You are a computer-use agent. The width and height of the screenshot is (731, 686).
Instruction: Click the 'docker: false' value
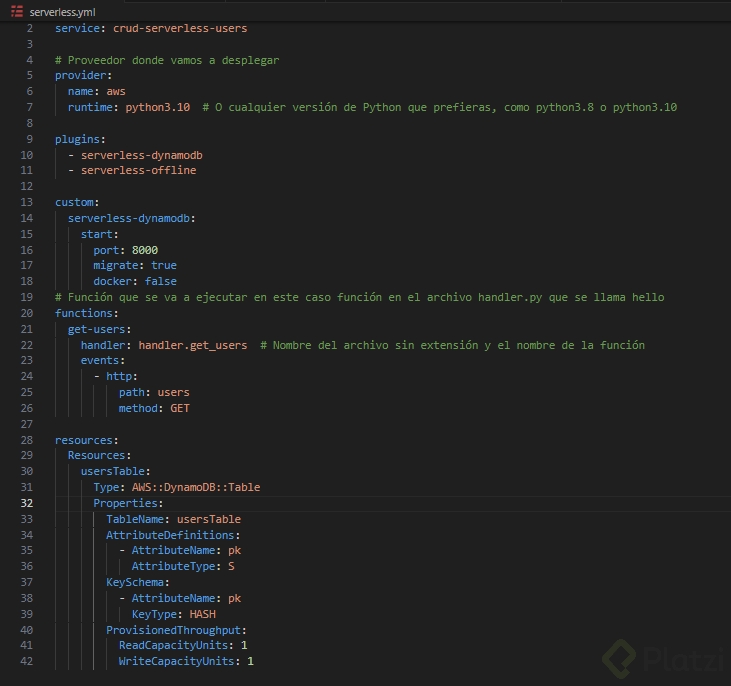pos(160,281)
